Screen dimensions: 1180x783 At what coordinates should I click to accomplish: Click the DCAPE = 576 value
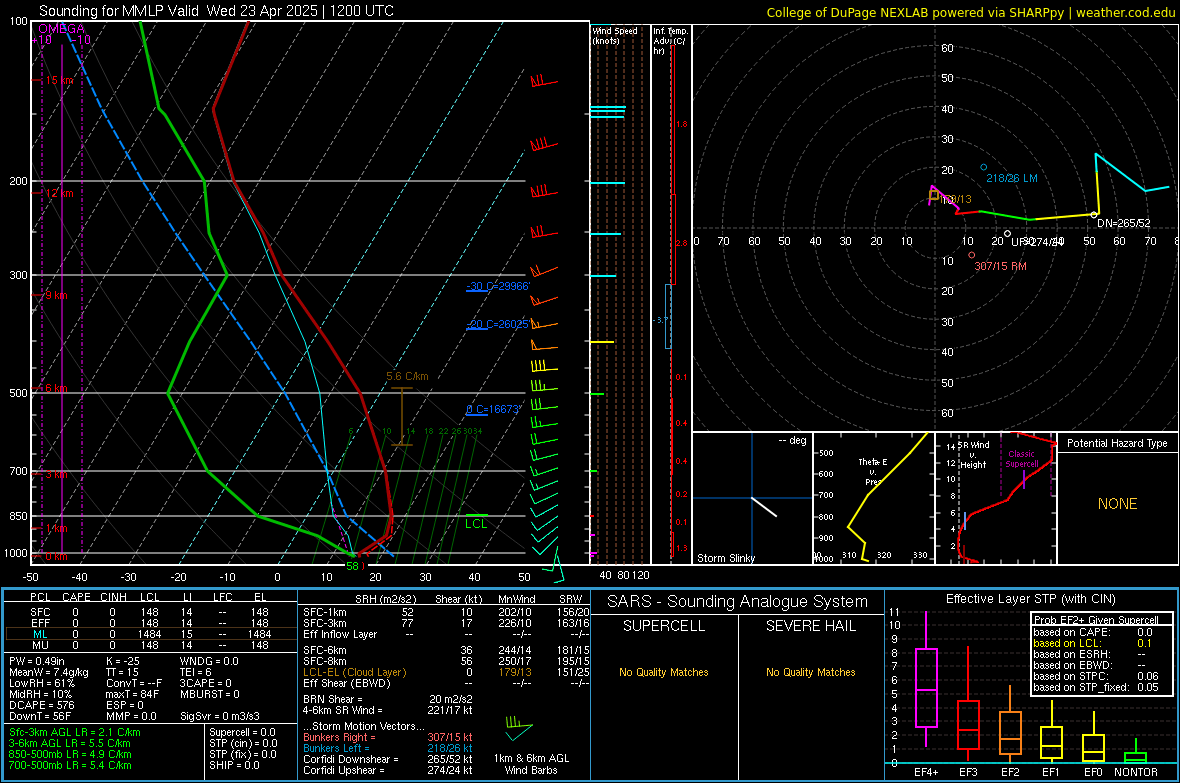[42, 705]
